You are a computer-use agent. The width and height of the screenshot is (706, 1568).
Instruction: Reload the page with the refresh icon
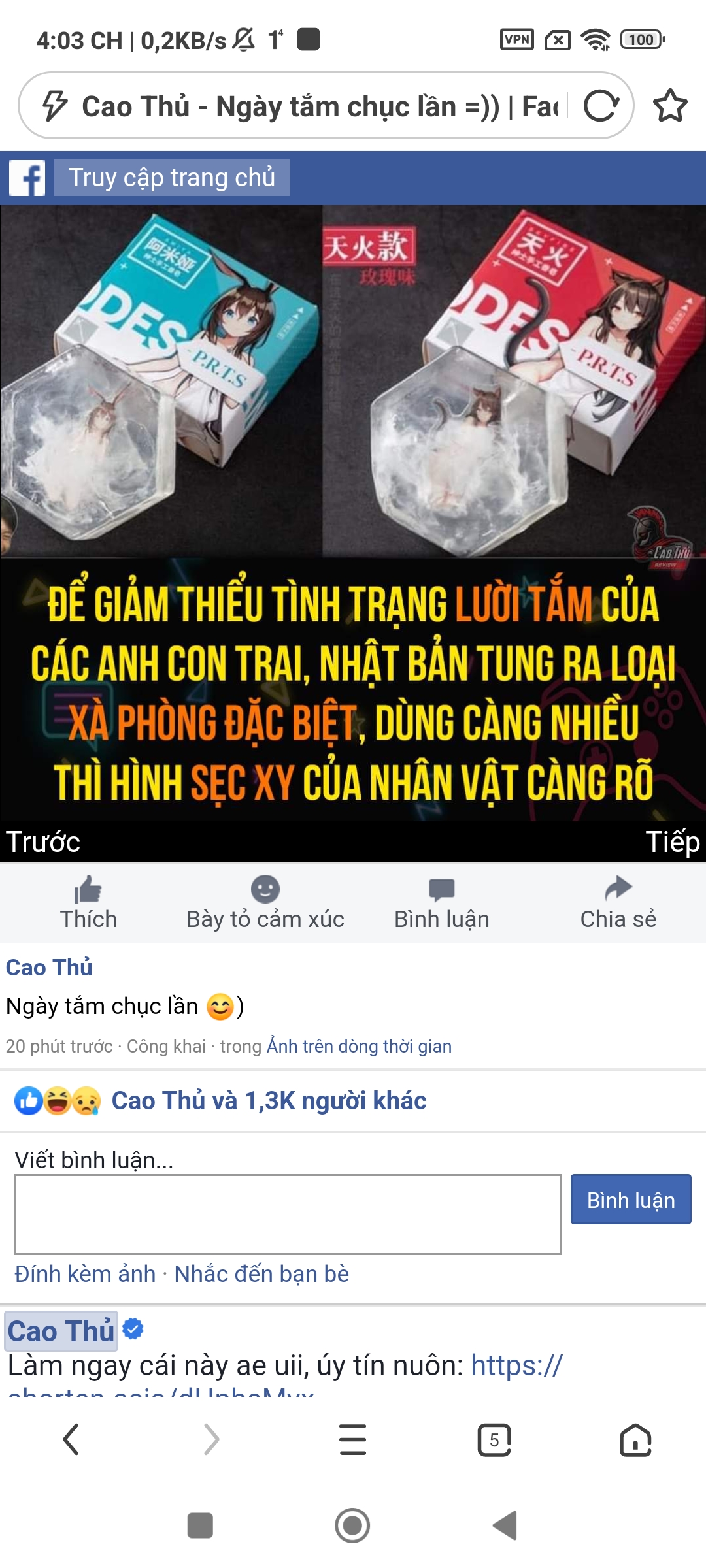tap(601, 106)
